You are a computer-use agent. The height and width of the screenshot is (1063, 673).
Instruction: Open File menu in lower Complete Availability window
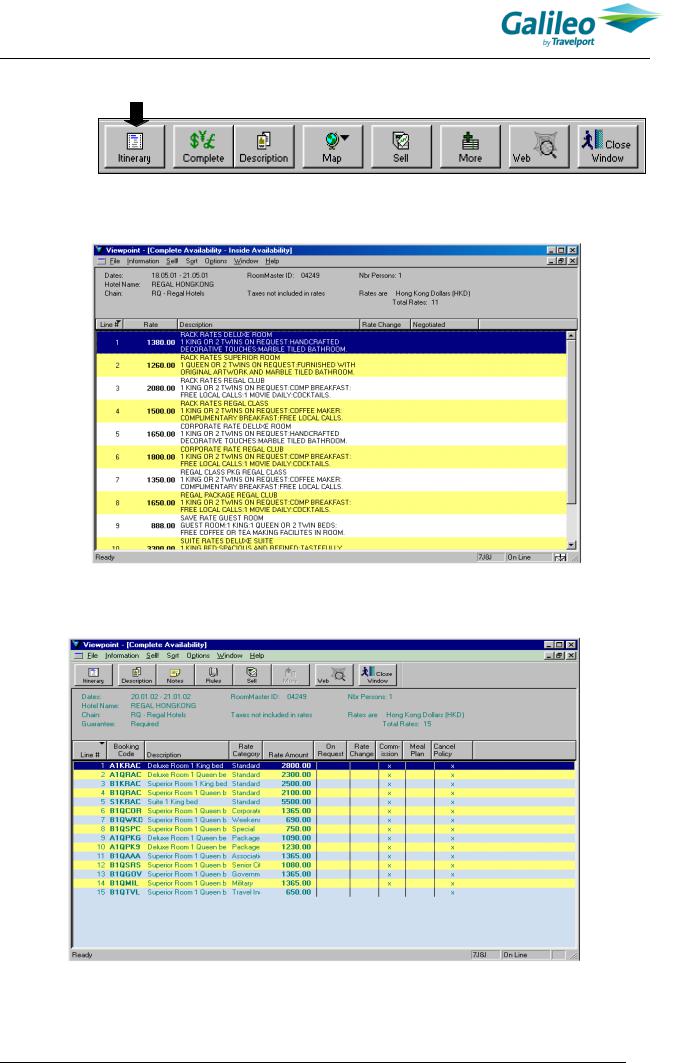(93, 656)
